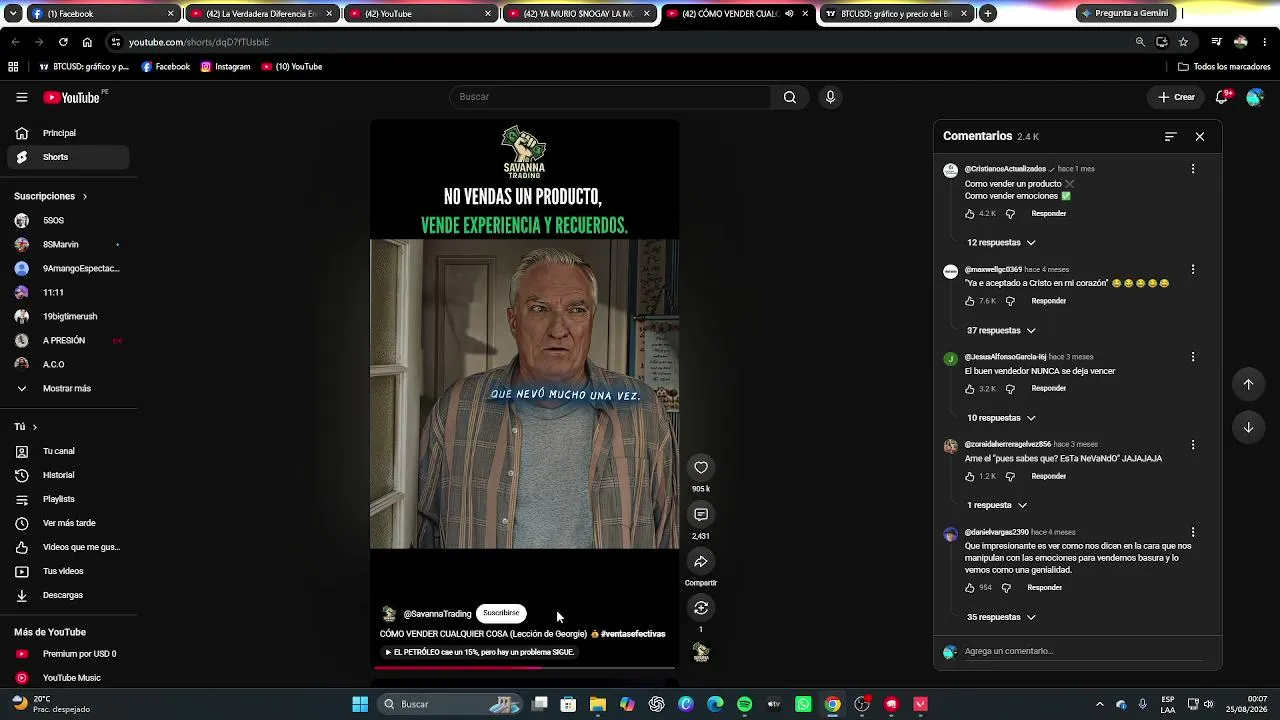Seek on the Short's red progress bar
This screenshot has height=720, width=1280.
[x=524, y=667]
